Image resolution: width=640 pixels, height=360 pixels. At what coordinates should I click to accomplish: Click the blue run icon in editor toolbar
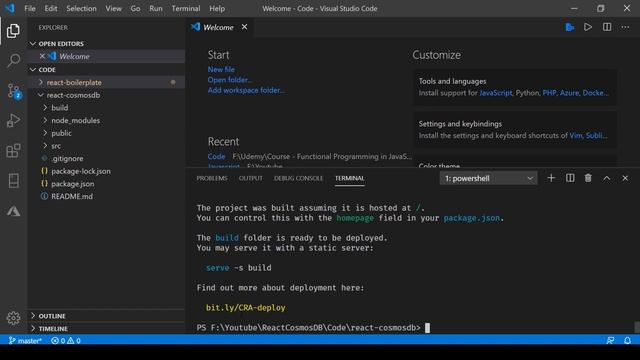click(570, 27)
